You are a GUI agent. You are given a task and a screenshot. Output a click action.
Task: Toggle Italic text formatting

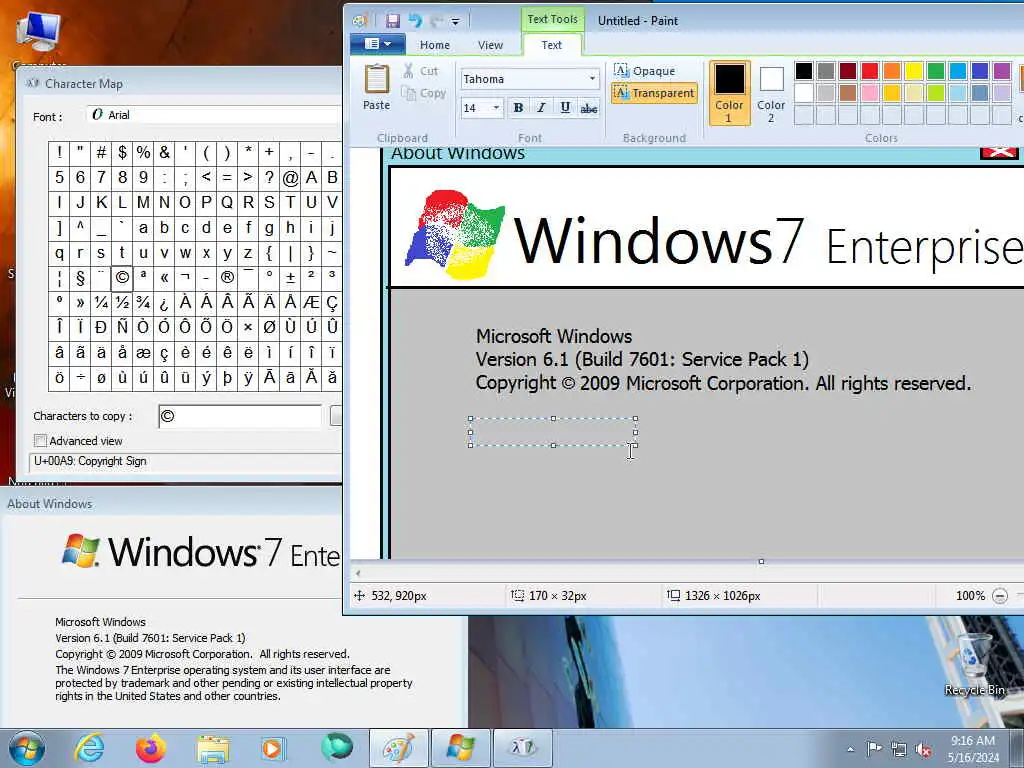(541, 108)
